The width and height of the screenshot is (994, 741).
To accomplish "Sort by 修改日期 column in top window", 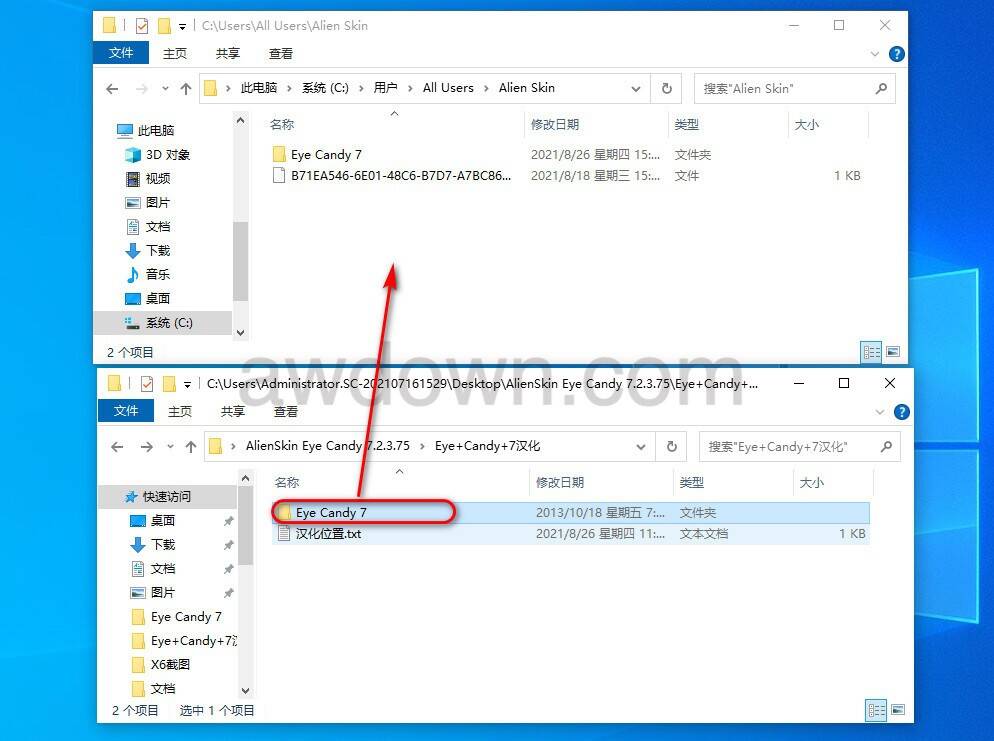I will pos(555,125).
